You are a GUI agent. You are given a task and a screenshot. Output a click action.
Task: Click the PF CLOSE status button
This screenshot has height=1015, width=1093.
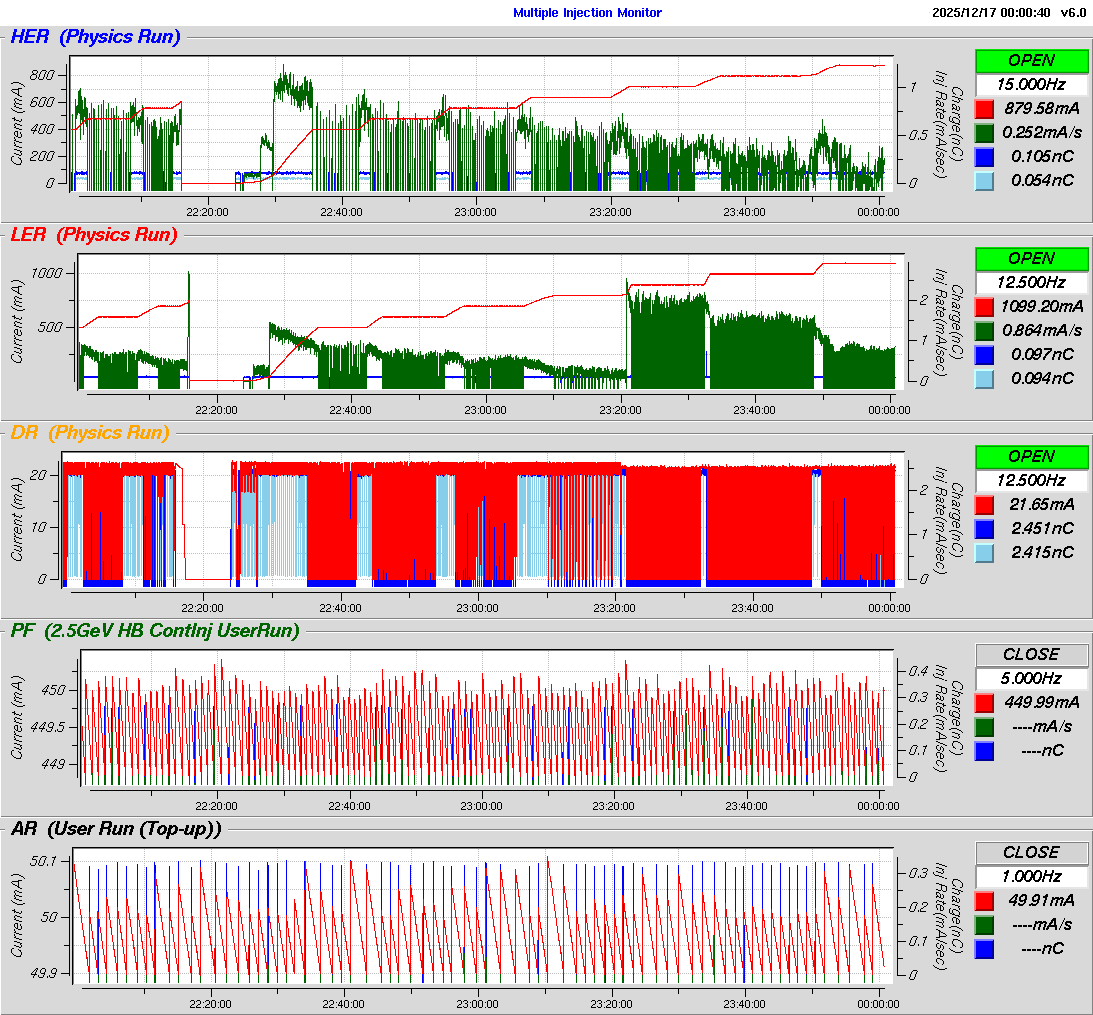pos(1031,655)
